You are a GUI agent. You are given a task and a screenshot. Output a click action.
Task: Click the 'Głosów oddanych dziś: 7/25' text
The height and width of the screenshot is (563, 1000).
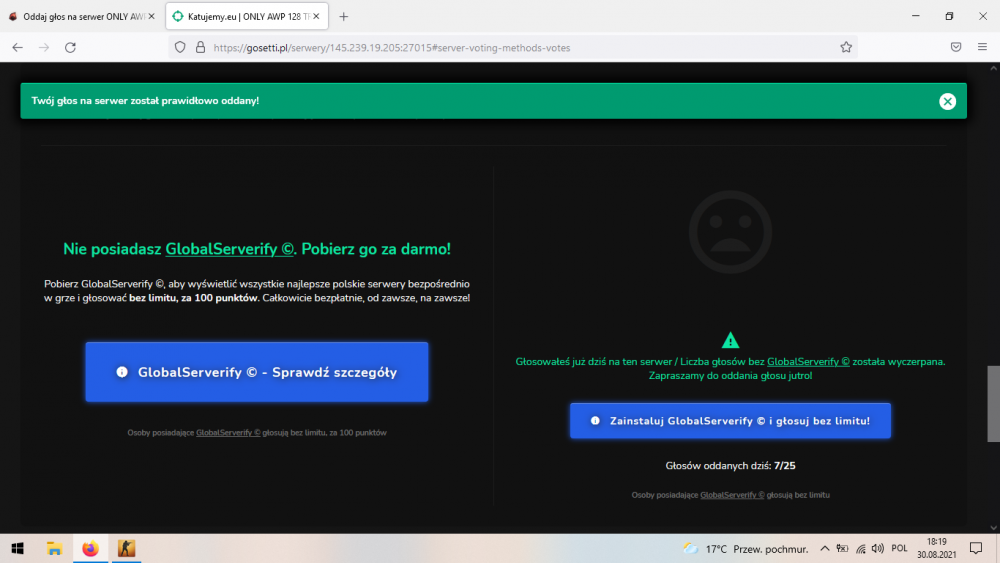point(730,466)
